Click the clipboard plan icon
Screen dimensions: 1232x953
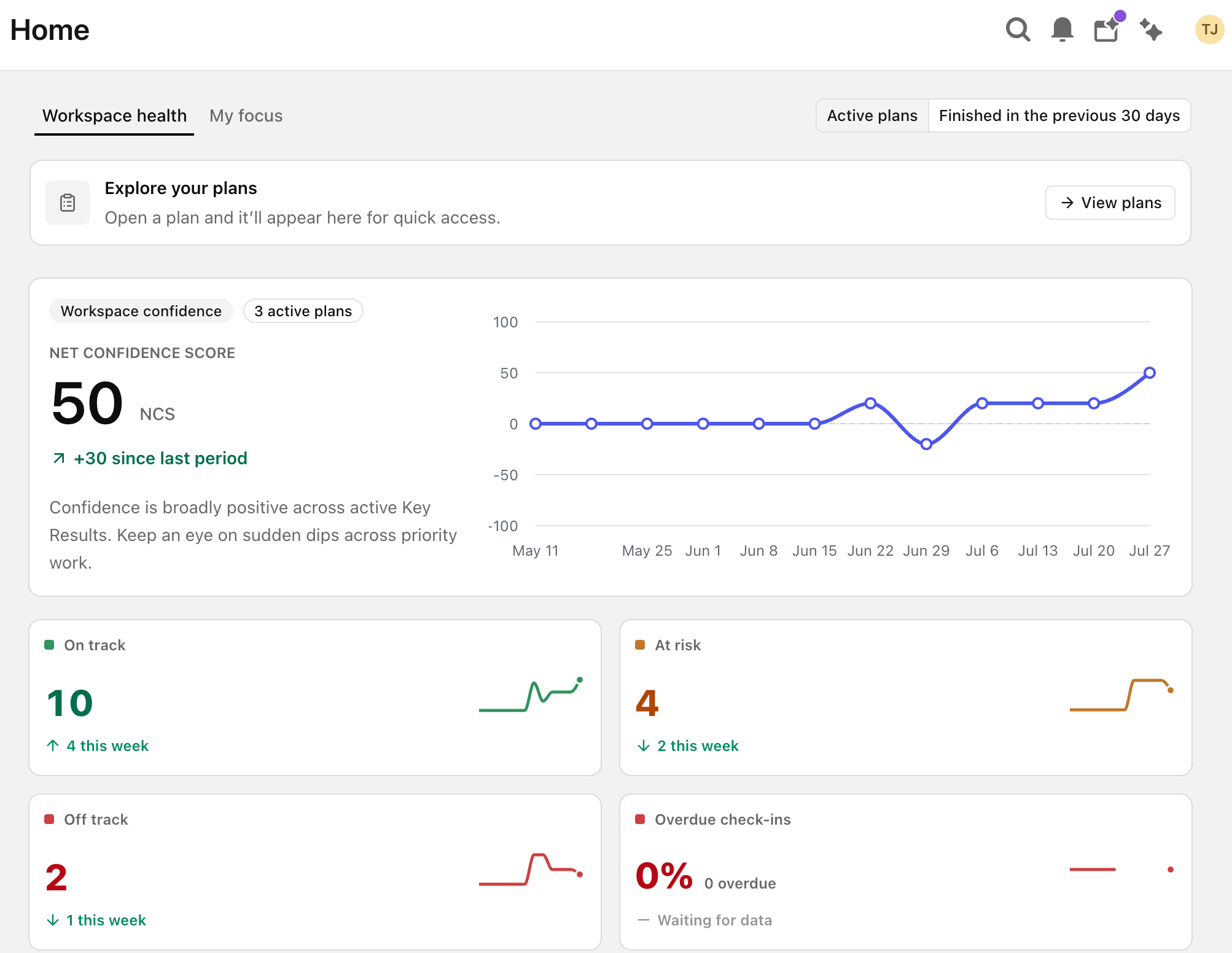(x=68, y=203)
